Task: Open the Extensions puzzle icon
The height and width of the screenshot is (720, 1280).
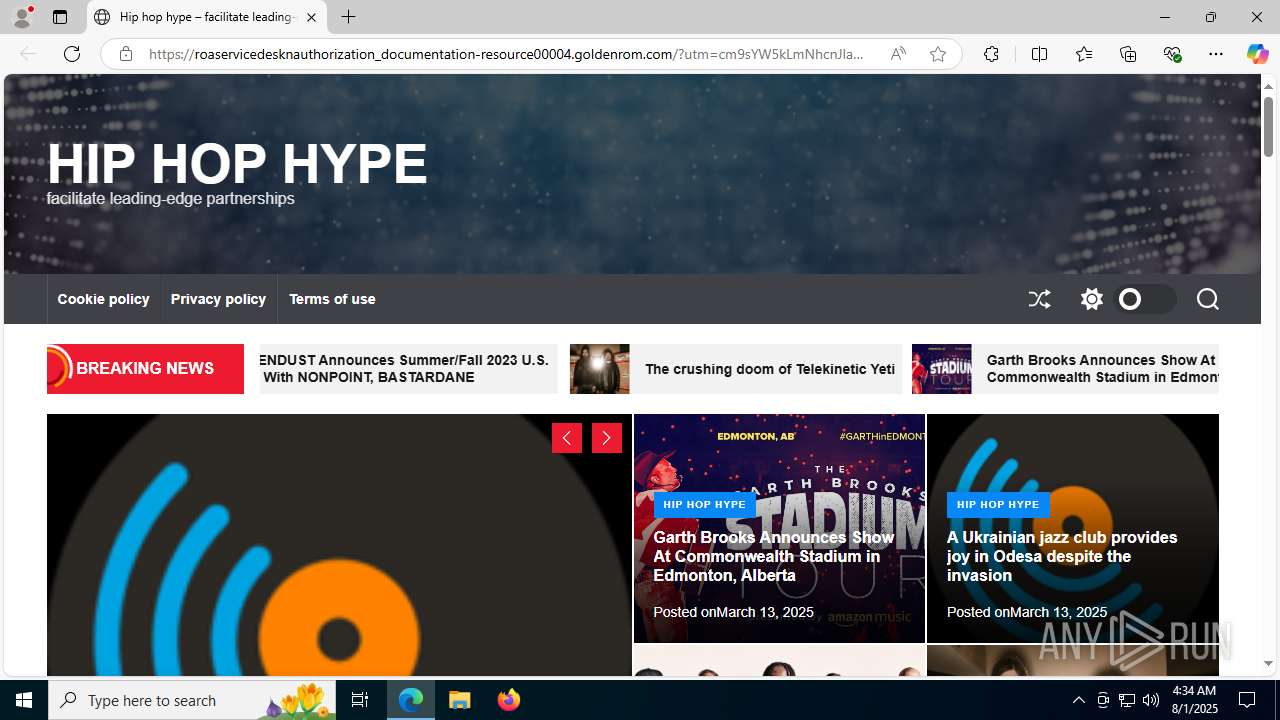Action: pyautogui.click(x=991, y=54)
